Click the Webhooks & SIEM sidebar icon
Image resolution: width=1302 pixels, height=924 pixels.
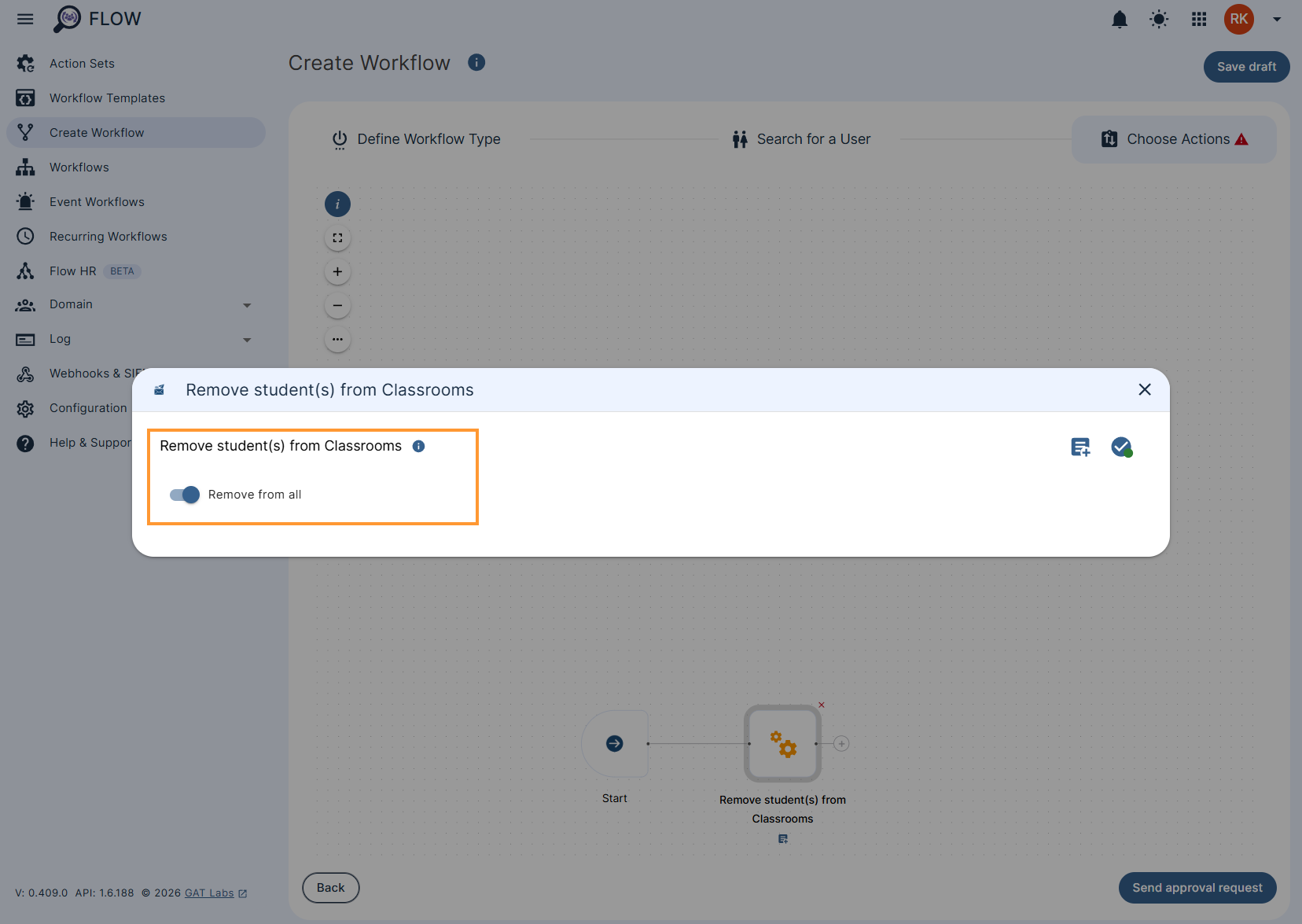click(x=25, y=374)
